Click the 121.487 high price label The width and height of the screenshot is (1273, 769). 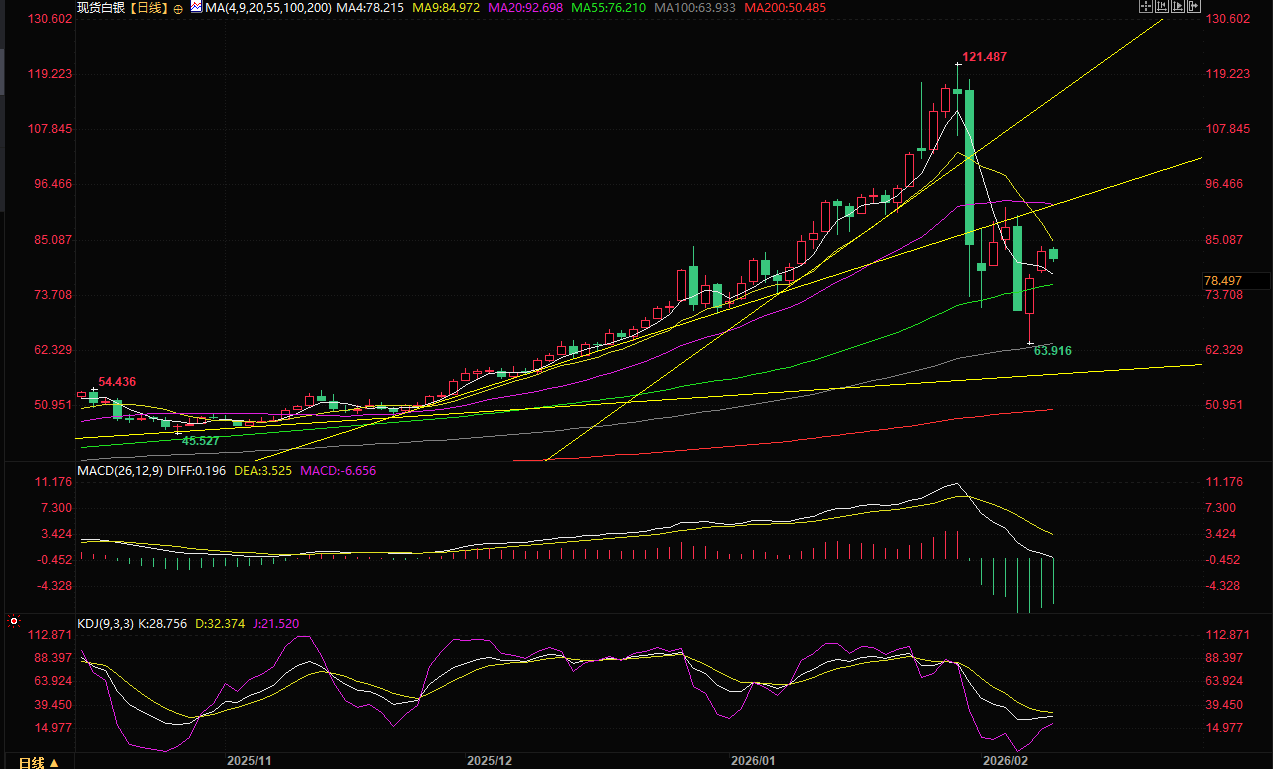pos(984,57)
